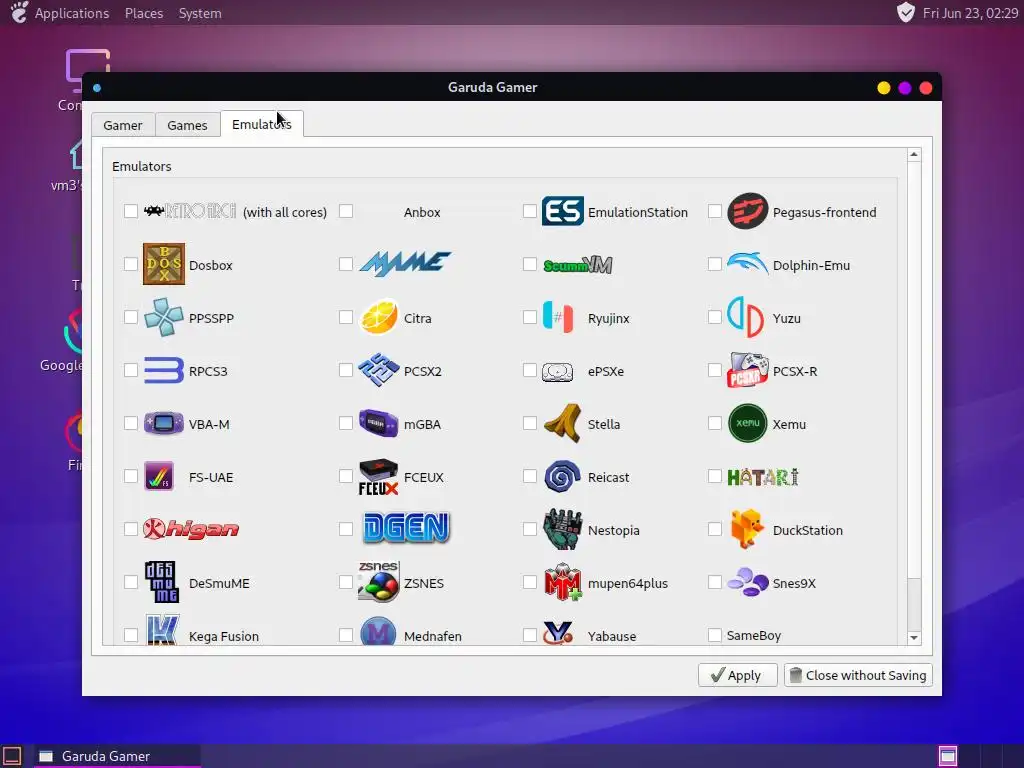Click the Pegasus-frontend icon
The height and width of the screenshot is (768, 1024).
(x=747, y=211)
